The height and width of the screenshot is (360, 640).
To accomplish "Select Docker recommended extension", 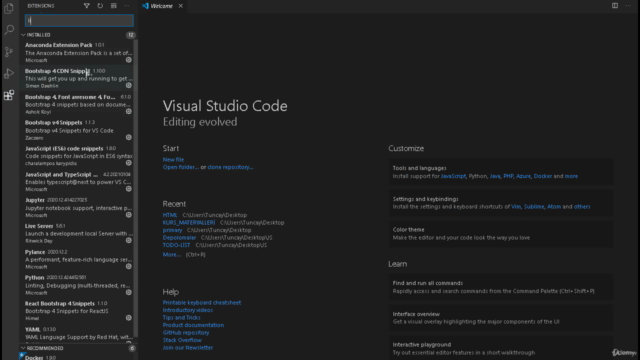I will pyautogui.click(x=78, y=356).
